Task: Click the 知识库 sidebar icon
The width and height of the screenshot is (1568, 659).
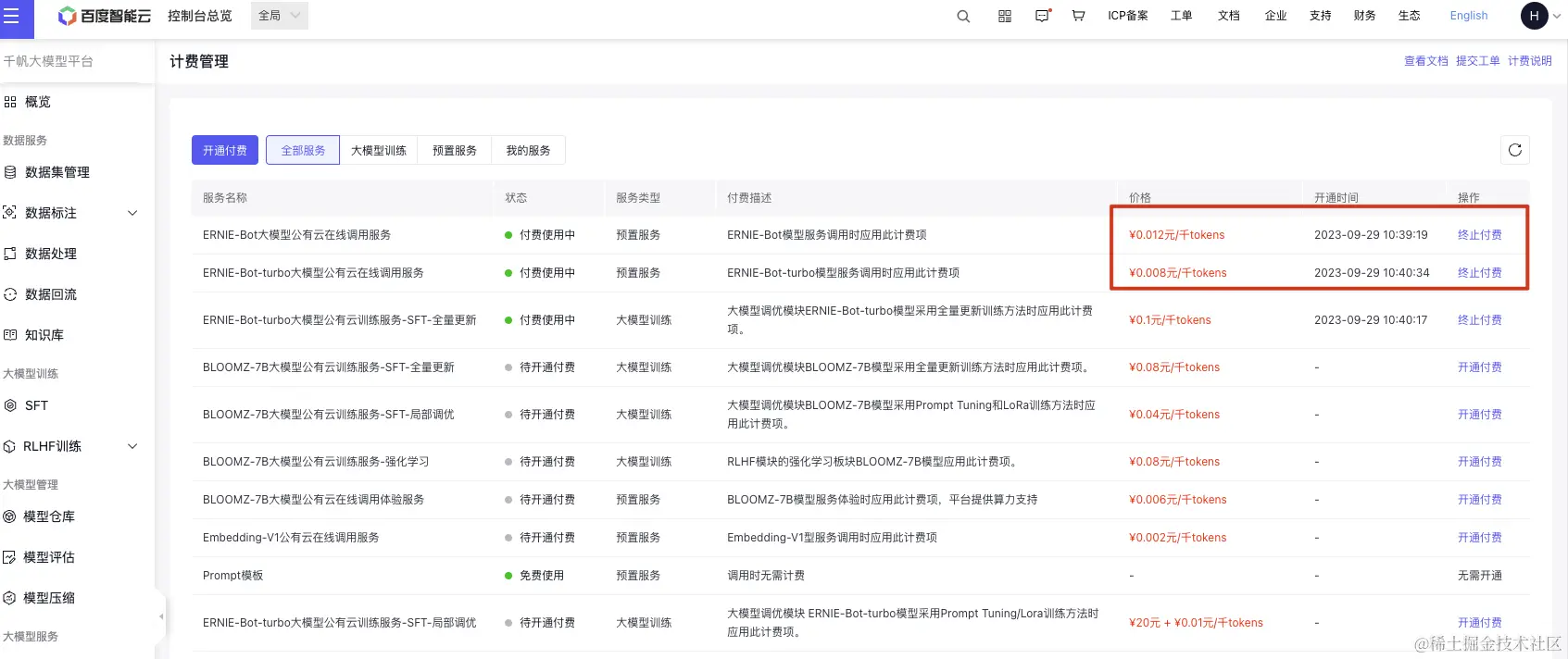Action: 10,335
